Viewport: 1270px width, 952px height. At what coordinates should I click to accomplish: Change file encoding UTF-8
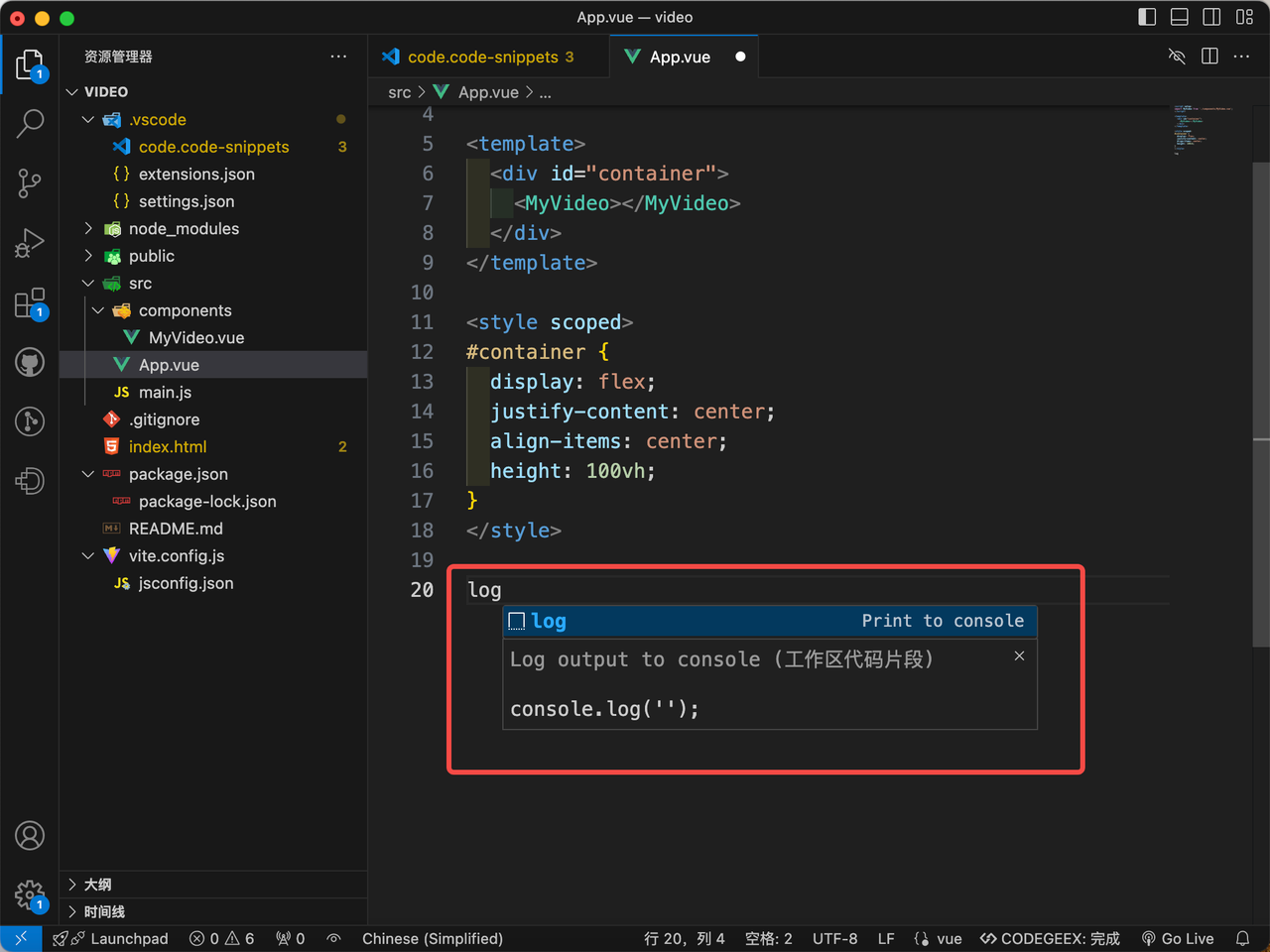834,938
